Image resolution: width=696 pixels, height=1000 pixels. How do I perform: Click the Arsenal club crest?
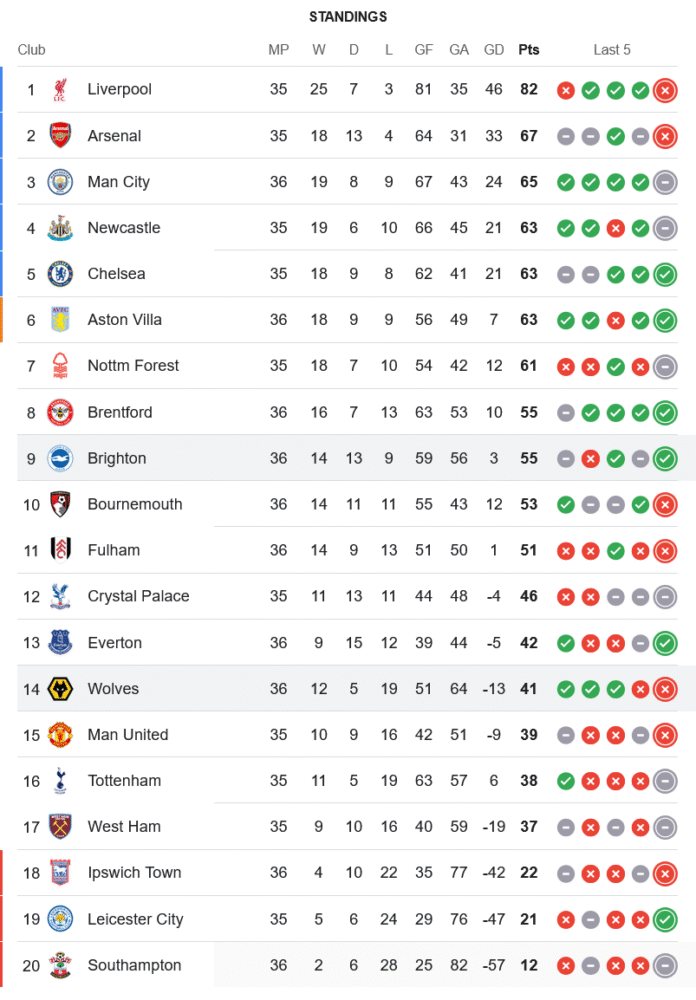click(60, 136)
